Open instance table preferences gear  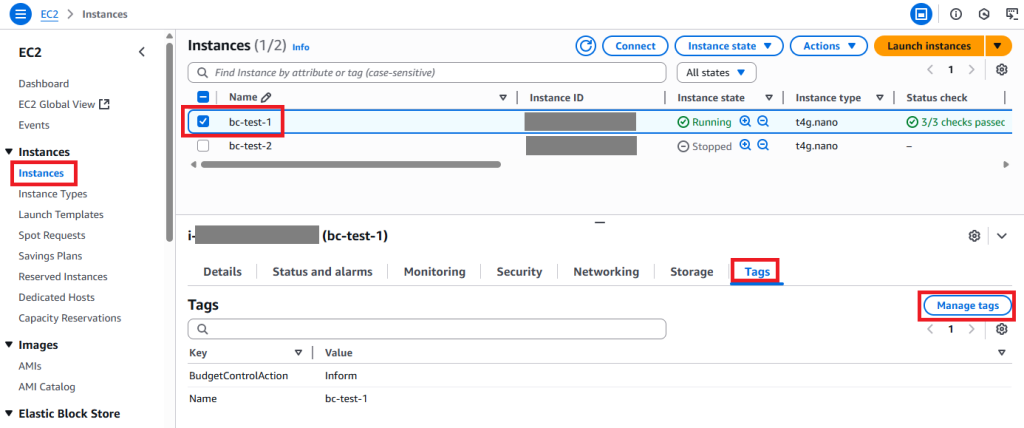pos(1001,70)
